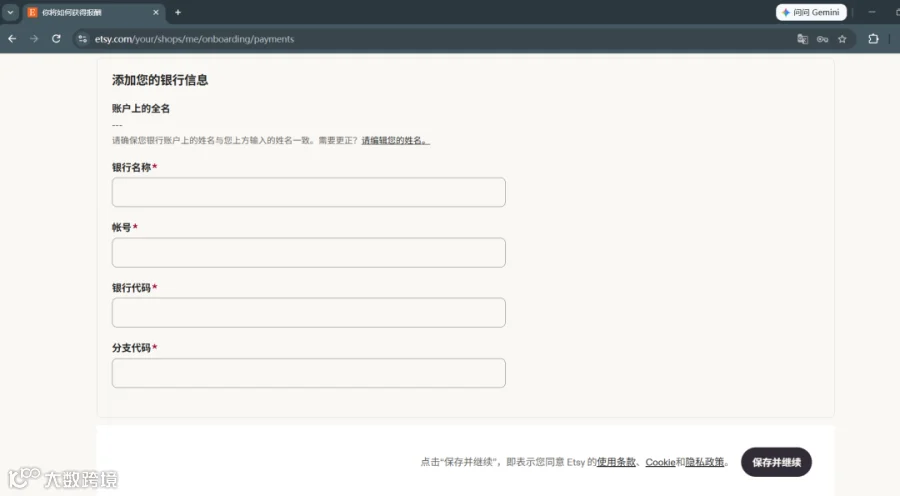Open the password key icon
Image resolution: width=900 pixels, height=496 pixels.
pos(823,39)
